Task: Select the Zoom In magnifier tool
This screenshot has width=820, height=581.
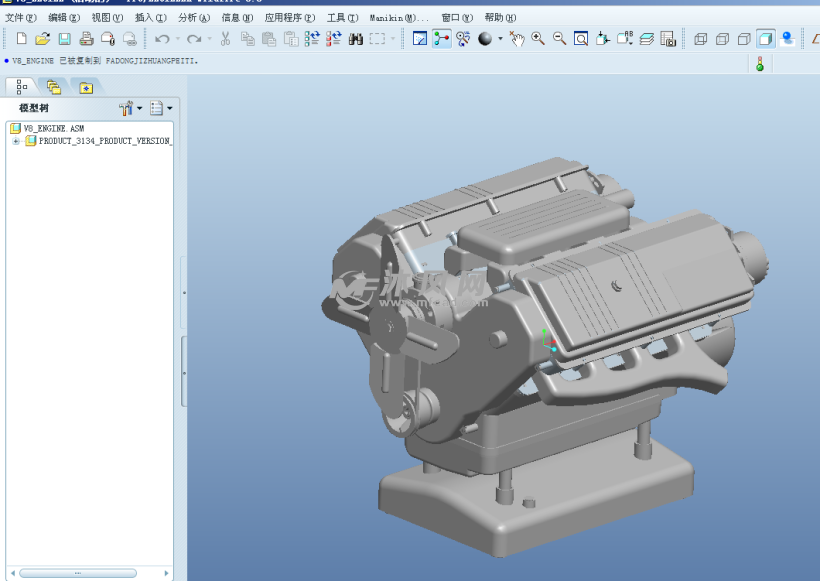Action: (536, 39)
